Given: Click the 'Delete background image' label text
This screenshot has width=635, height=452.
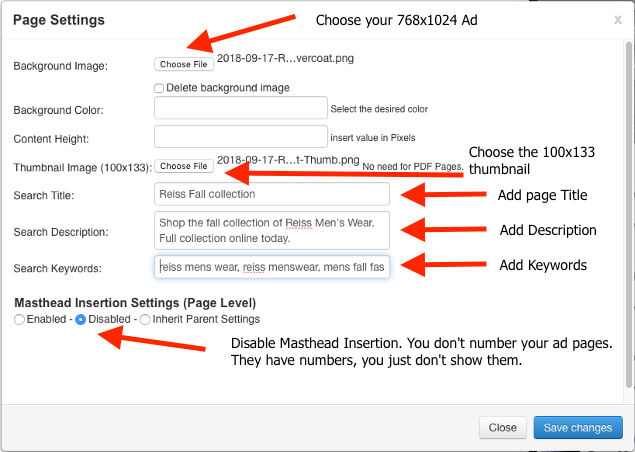Looking at the screenshot, I should (x=228, y=88).
